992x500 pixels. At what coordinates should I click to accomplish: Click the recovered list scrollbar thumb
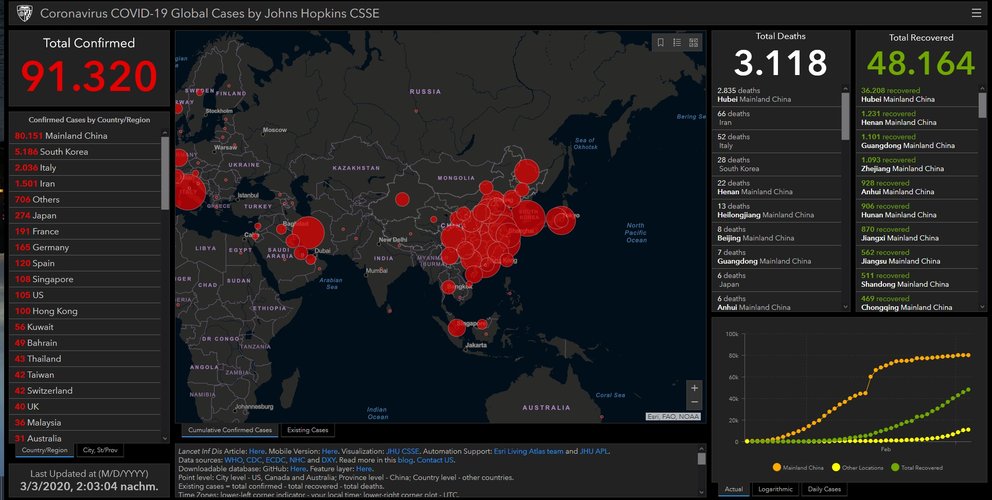(983, 105)
